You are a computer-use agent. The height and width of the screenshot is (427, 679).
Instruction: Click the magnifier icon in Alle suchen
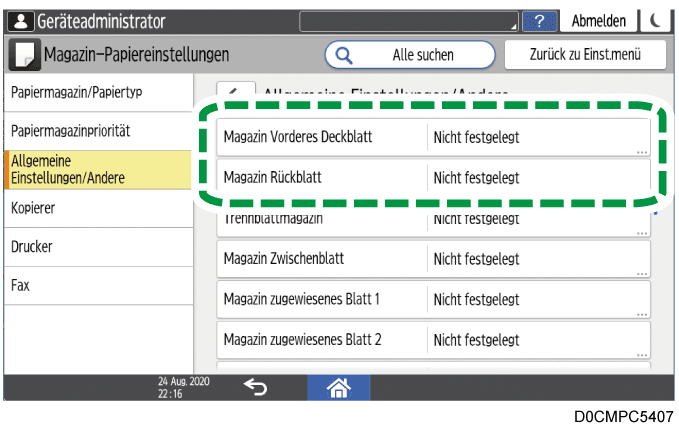tap(344, 54)
